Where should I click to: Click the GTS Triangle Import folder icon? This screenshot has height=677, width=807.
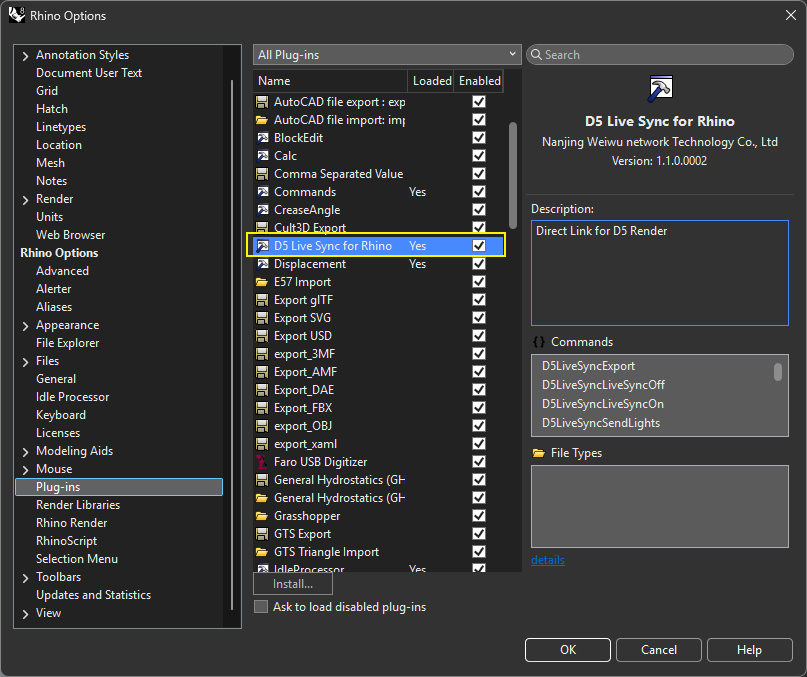pyautogui.click(x=262, y=552)
